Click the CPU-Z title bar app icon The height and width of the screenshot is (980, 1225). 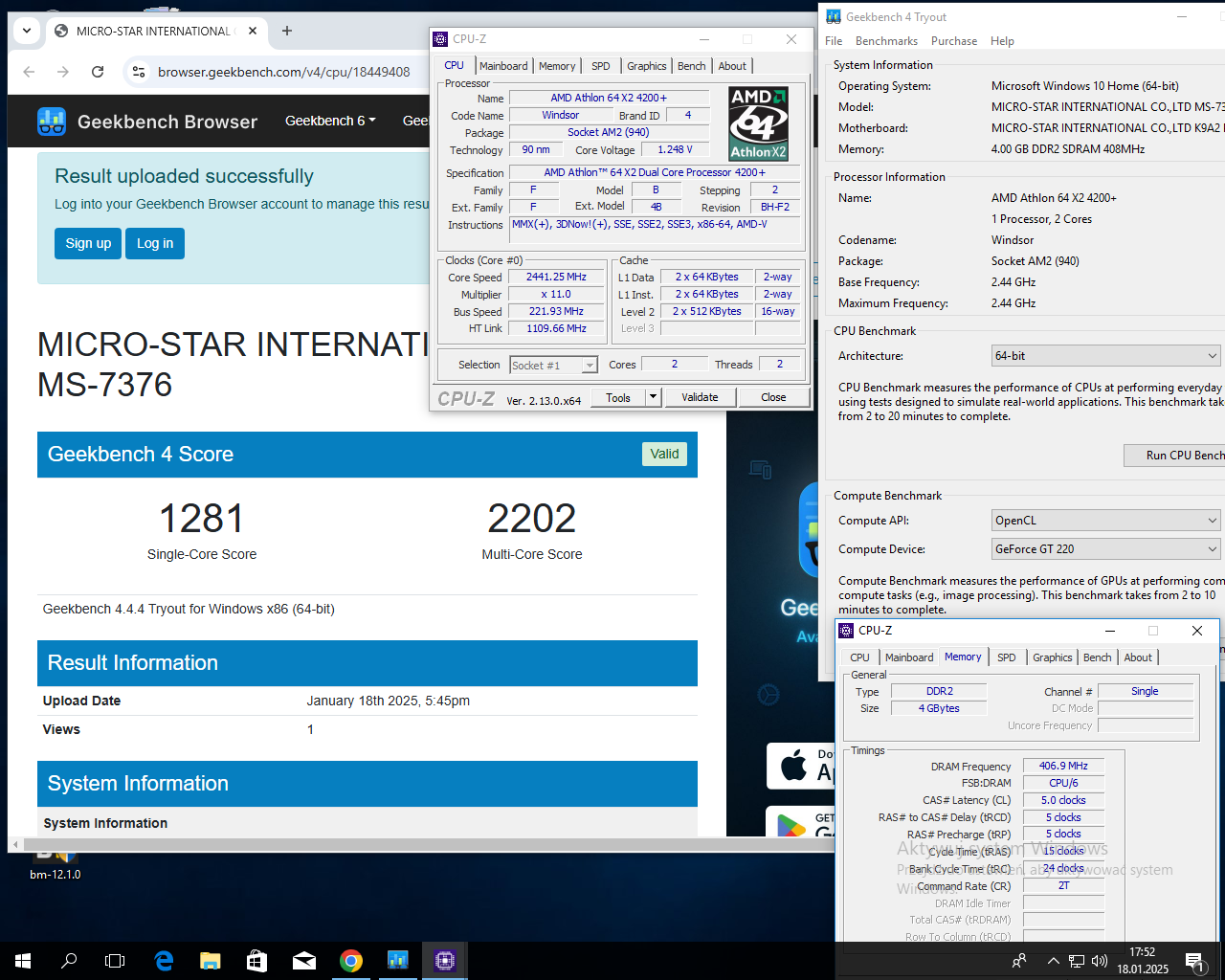tap(440, 39)
